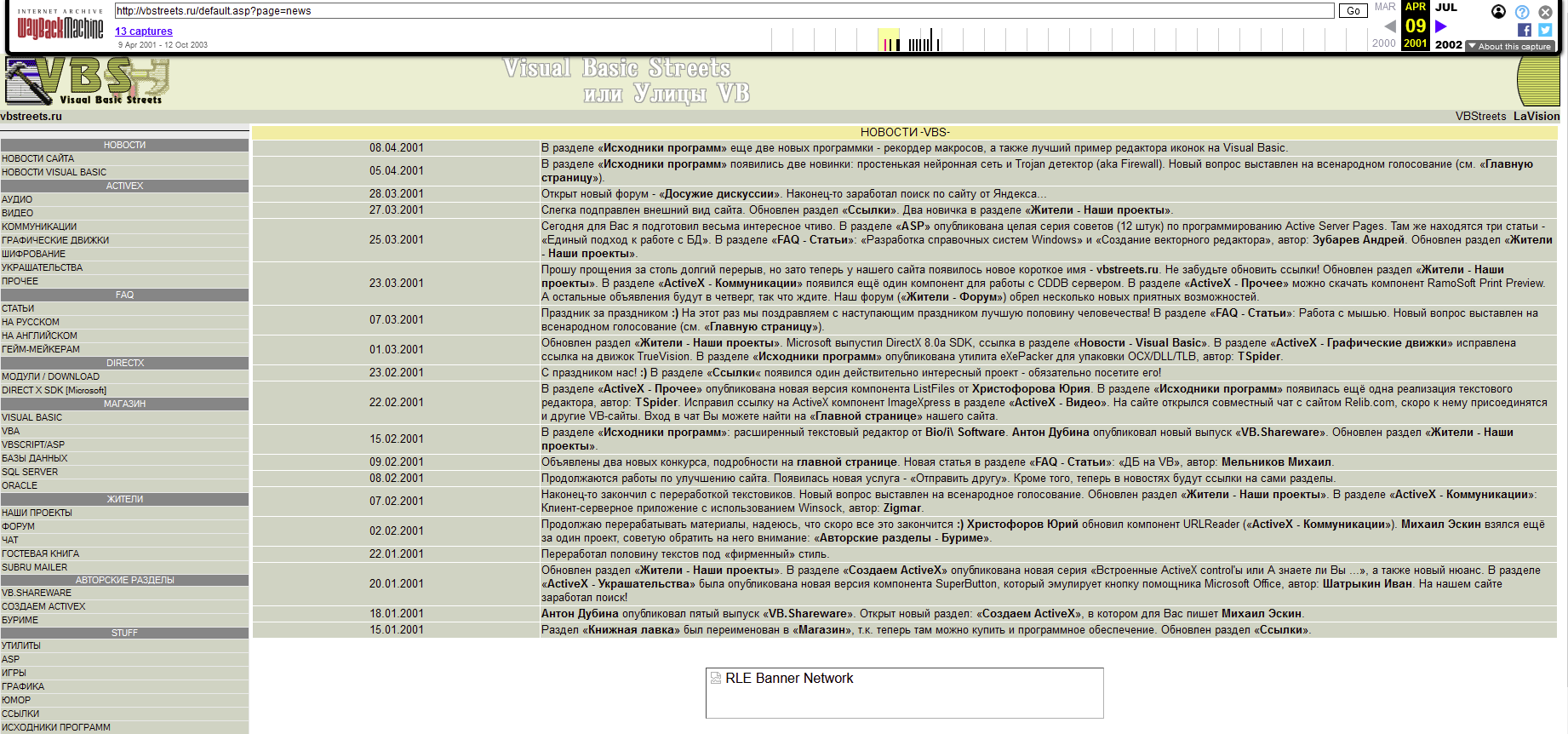Open ГОСТЕВАЯ КНИГА in the sidebar
The image size is (1568, 734).
[x=40, y=553]
